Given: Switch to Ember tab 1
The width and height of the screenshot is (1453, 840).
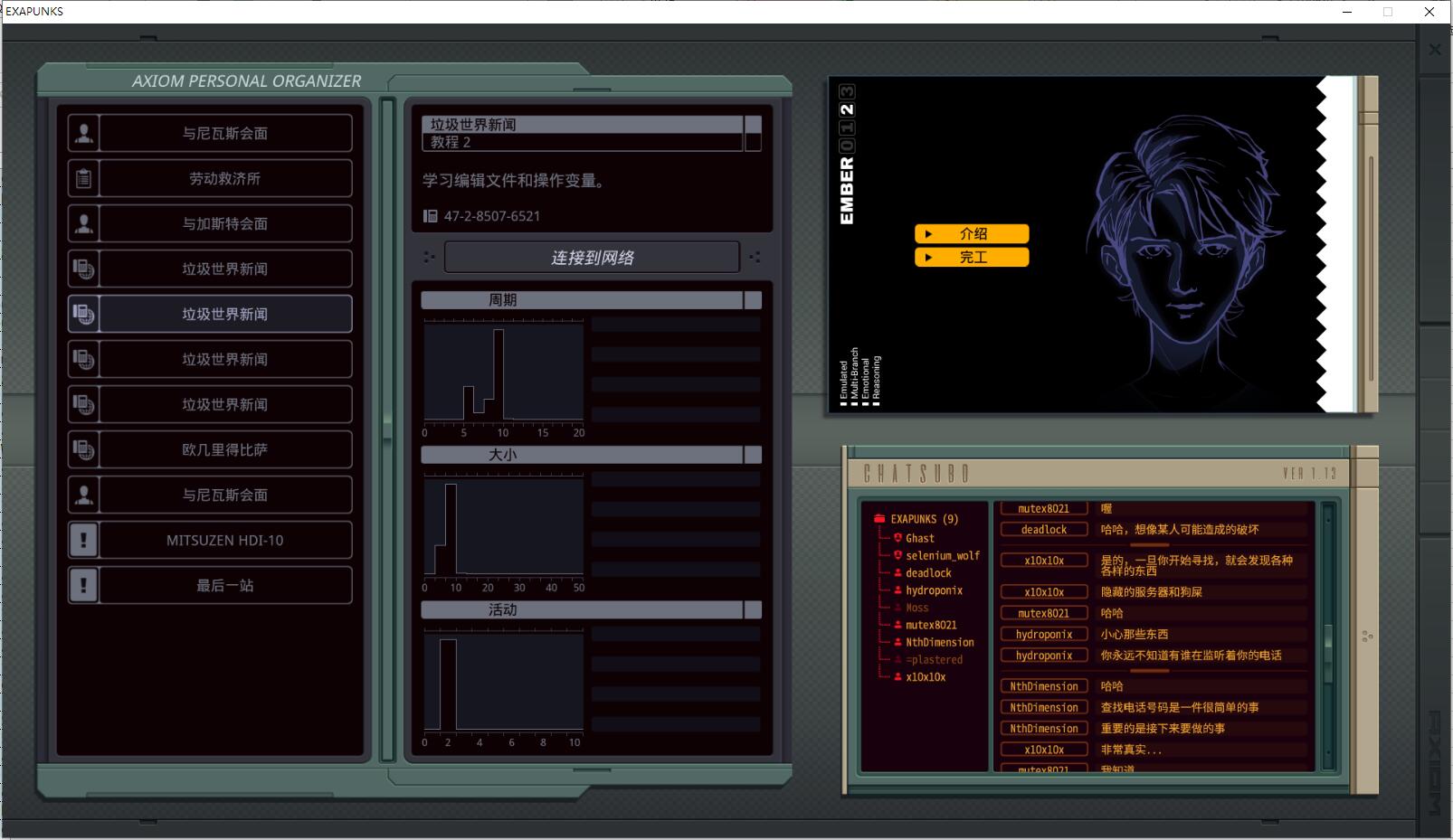Looking at the screenshot, I should (x=847, y=127).
